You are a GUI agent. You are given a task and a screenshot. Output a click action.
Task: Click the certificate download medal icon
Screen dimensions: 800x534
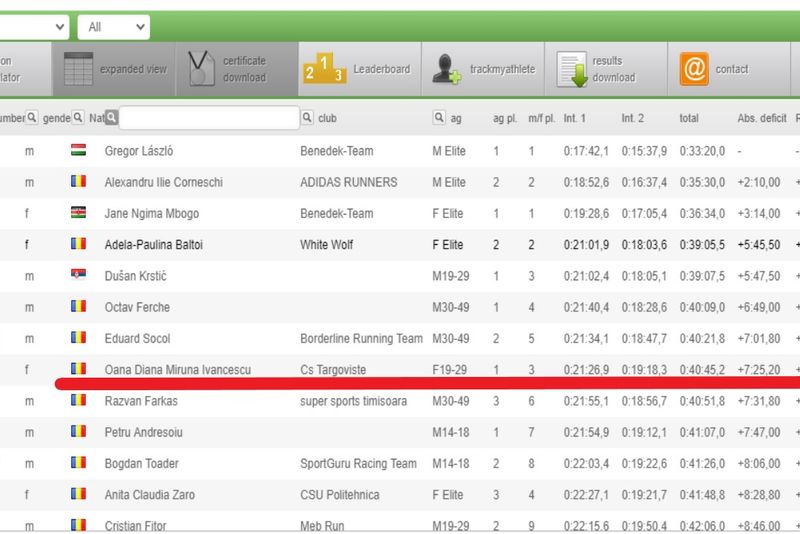[x=201, y=69]
